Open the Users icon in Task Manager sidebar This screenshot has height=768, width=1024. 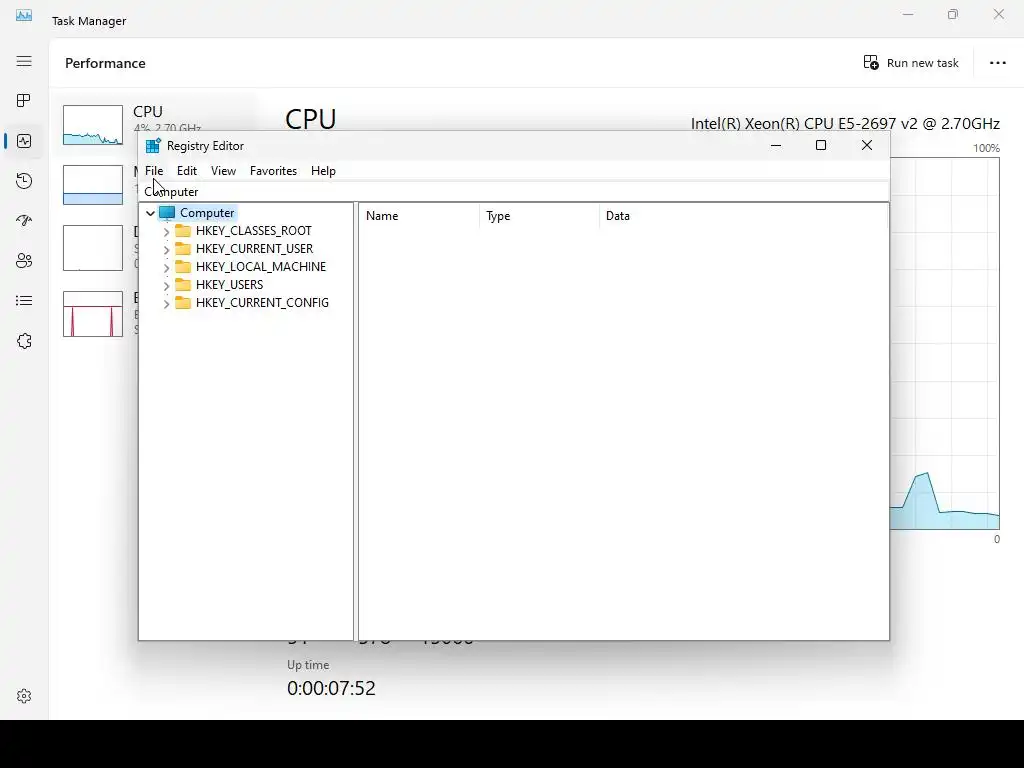(24, 261)
